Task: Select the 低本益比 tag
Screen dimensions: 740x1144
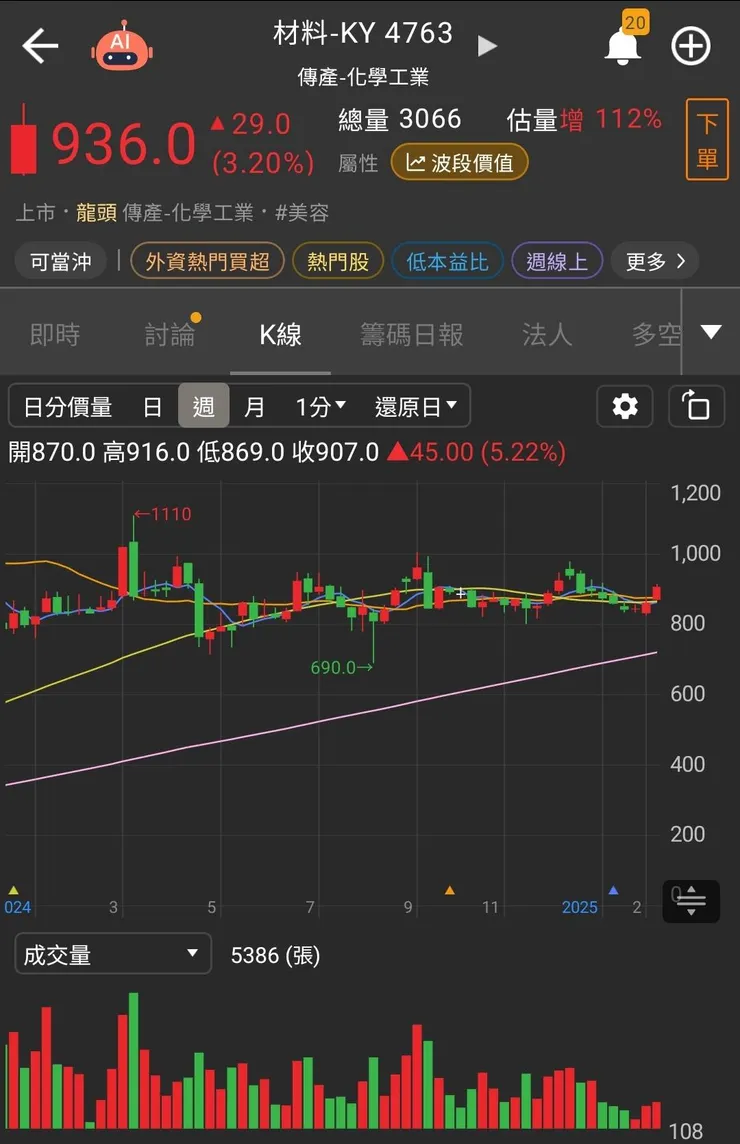Action: click(x=447, y=261)
